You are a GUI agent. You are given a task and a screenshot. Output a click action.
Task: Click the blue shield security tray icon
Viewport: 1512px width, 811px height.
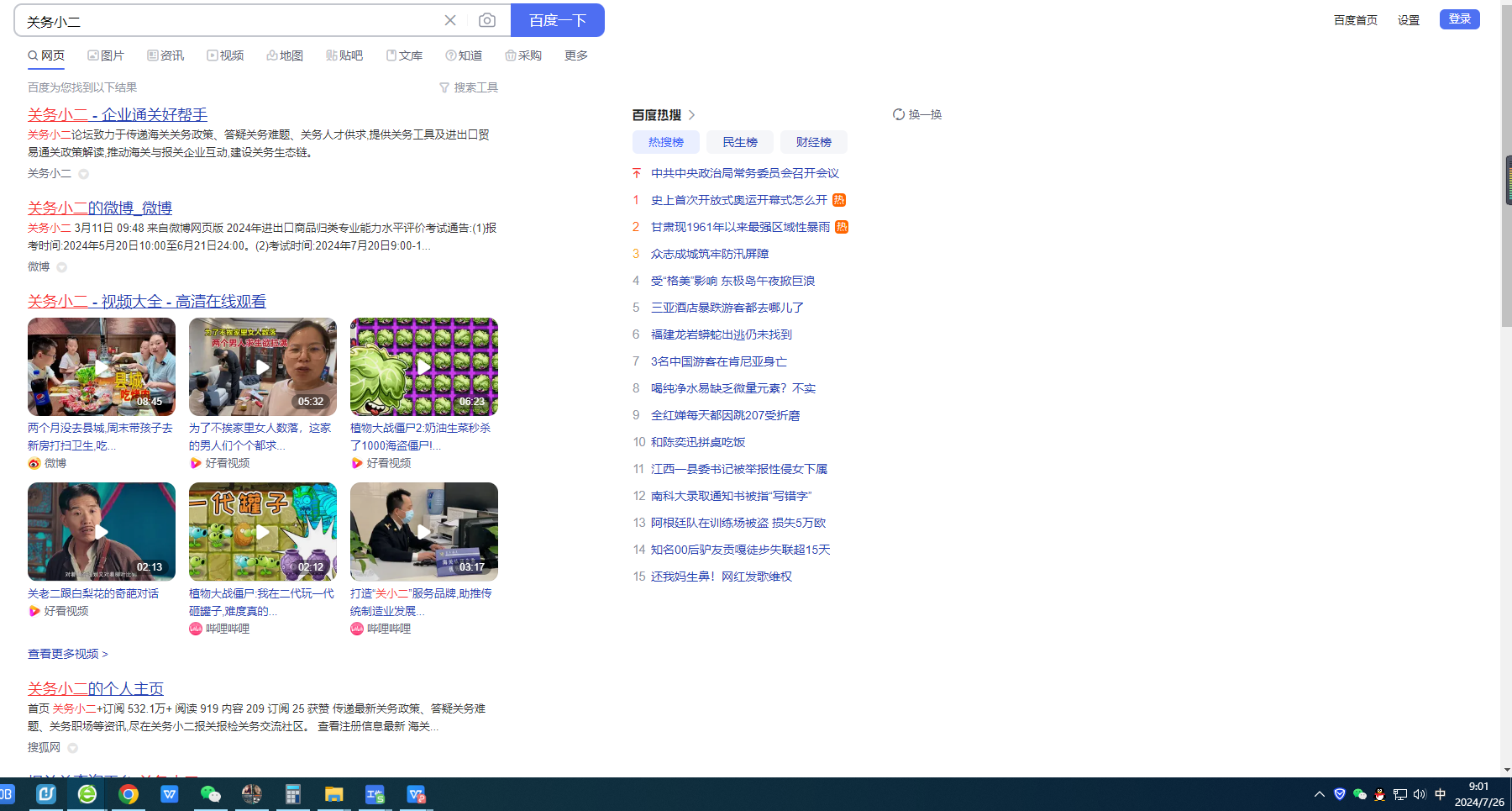pos(1340,794)
